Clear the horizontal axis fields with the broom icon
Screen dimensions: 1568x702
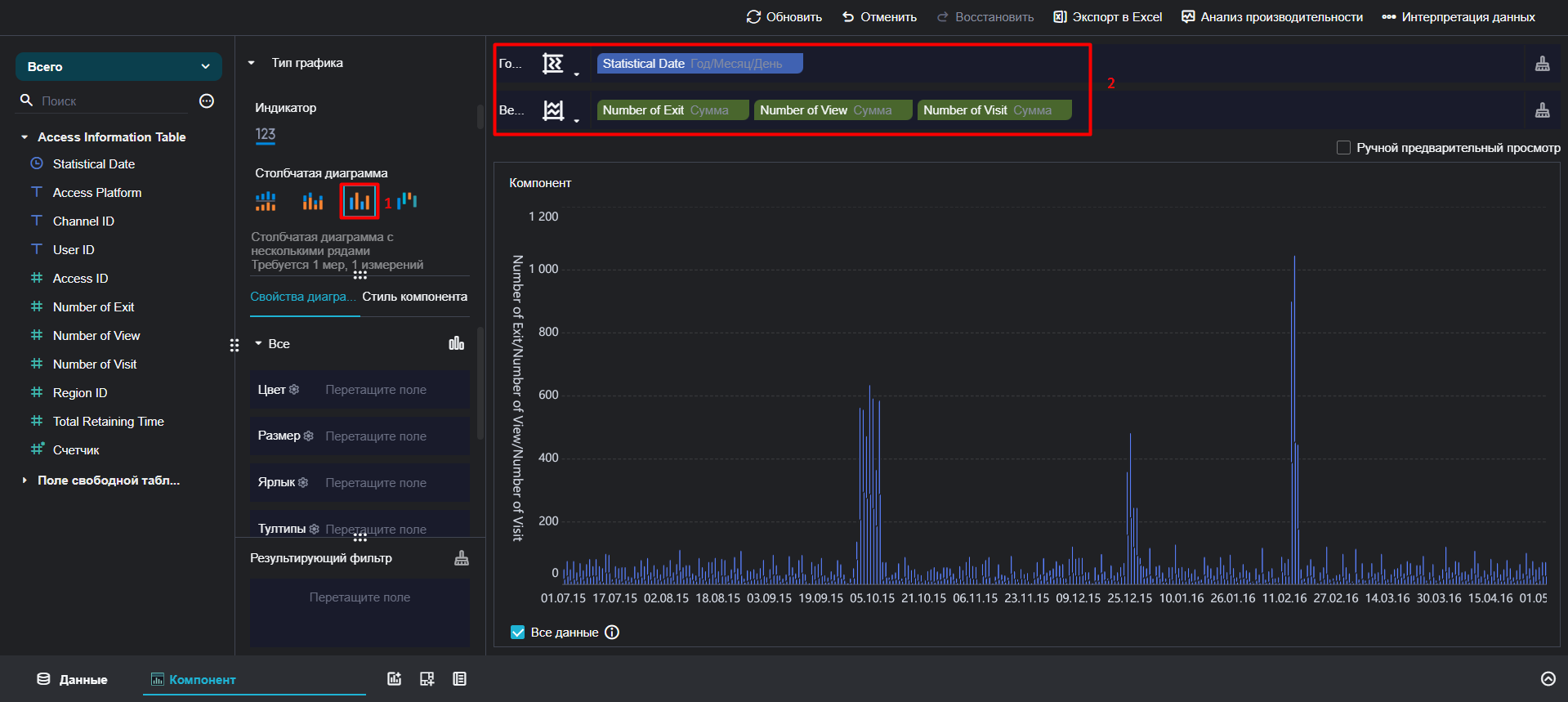click(1543, 64)
